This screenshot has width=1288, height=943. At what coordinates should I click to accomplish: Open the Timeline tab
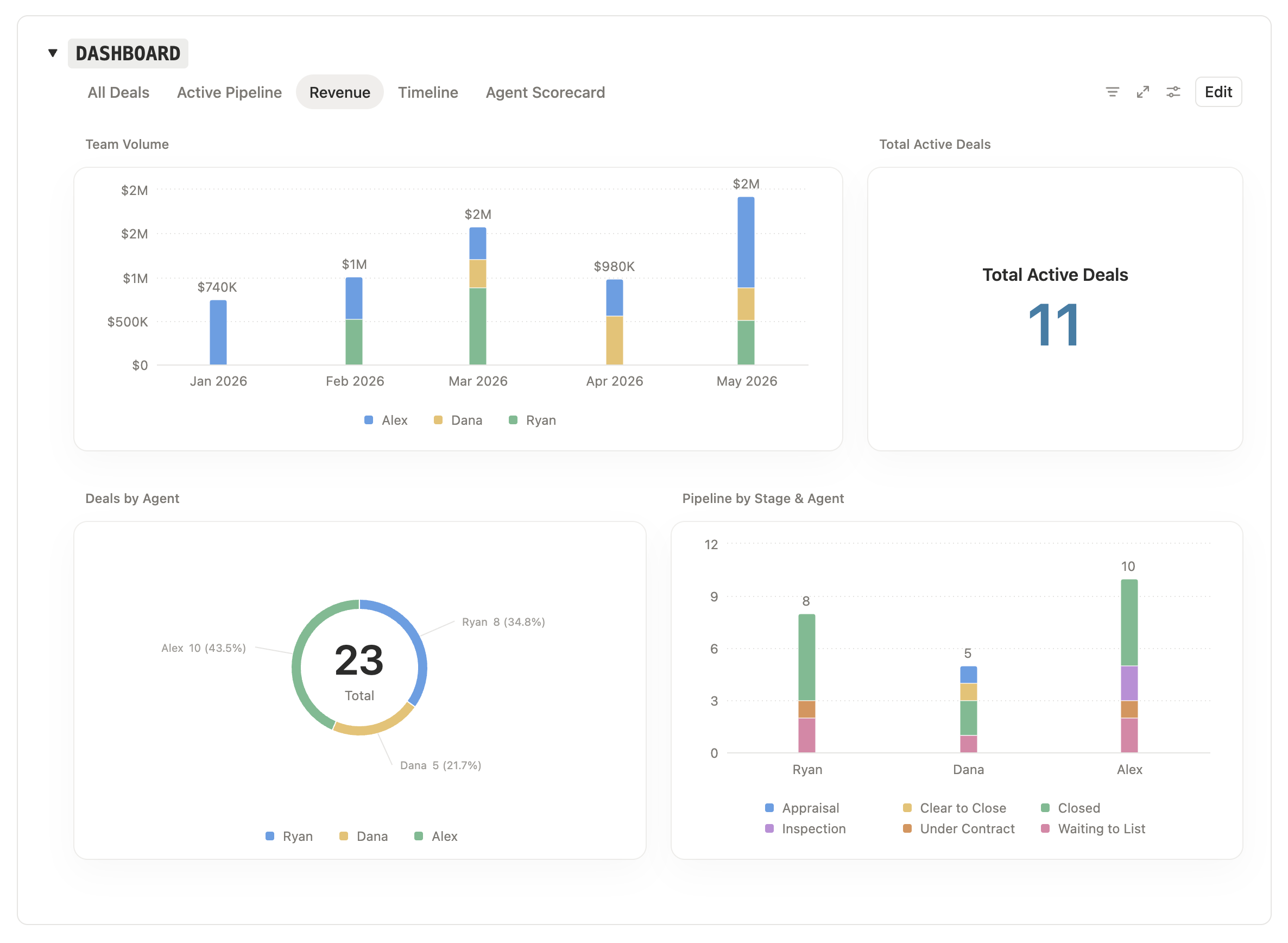point(427,92)
